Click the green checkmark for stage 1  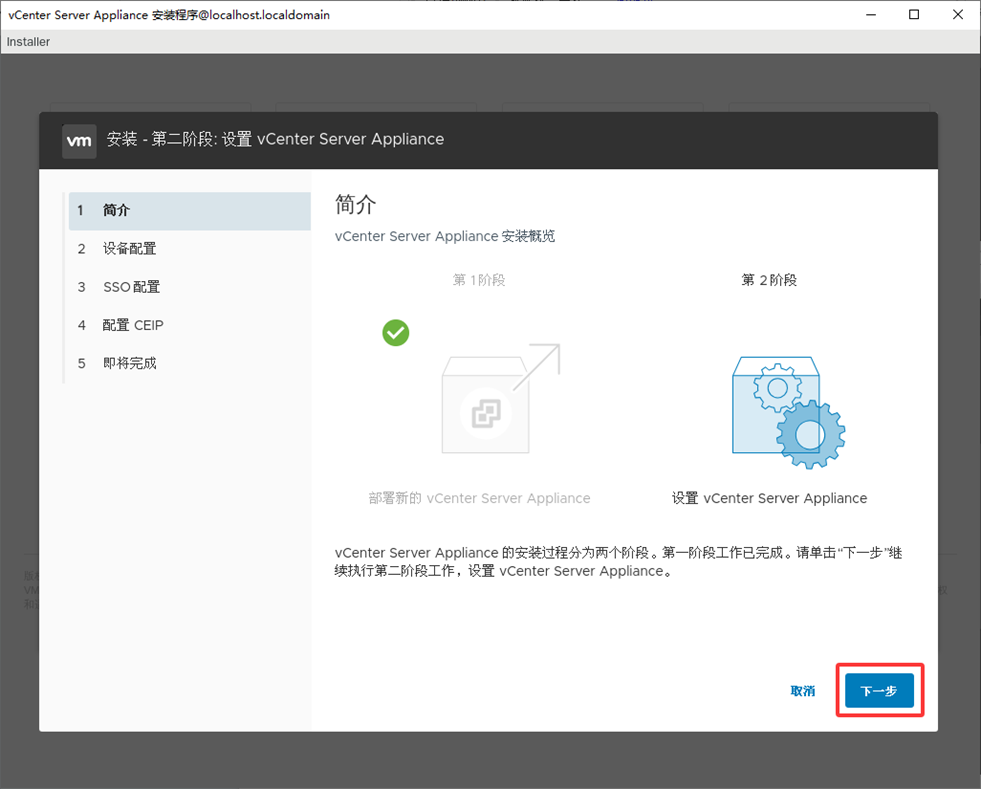(x=396, y=333)
